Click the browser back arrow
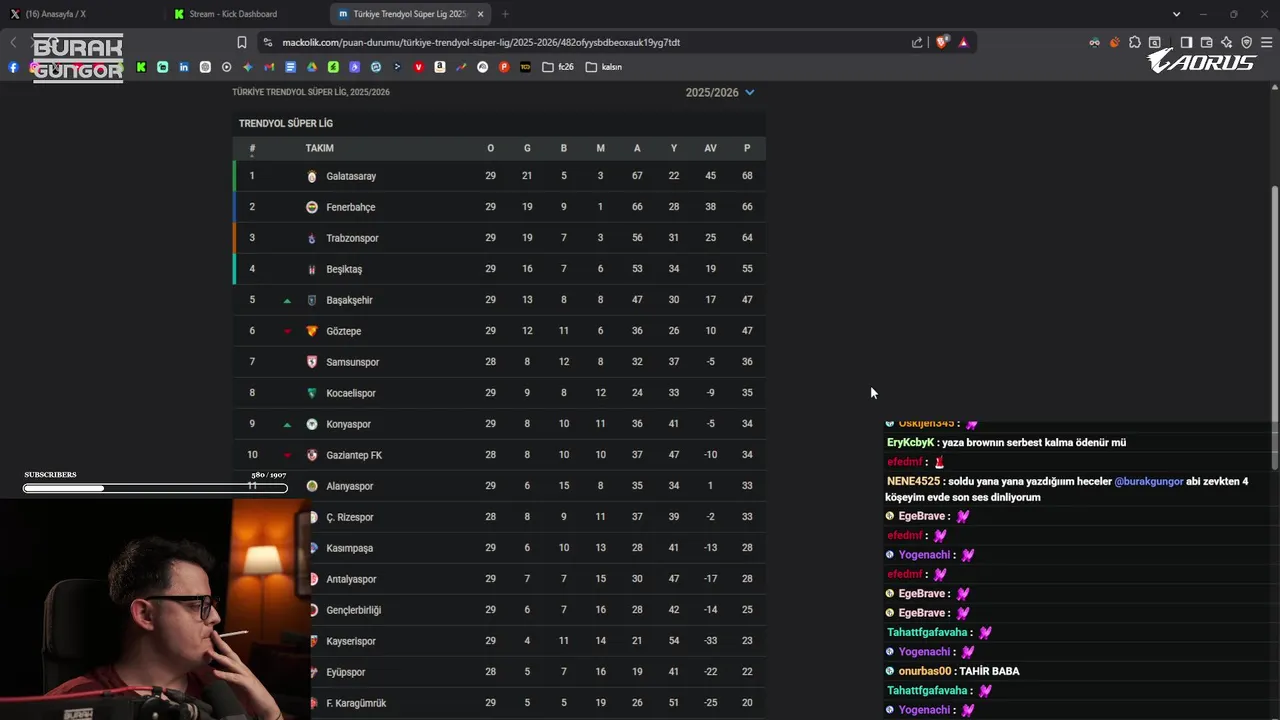1280x720 pixels. (13, 42)
